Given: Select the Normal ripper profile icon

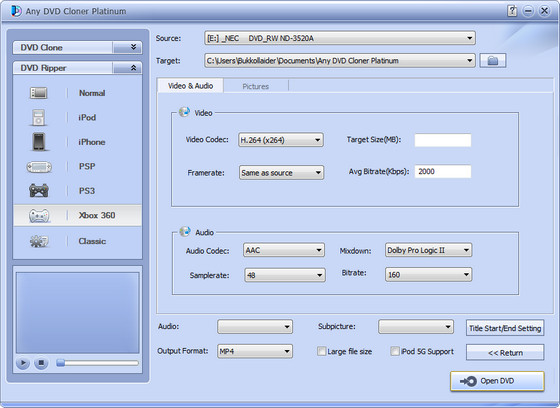Looking at the screenshot, I should click(x=38, y=93).
